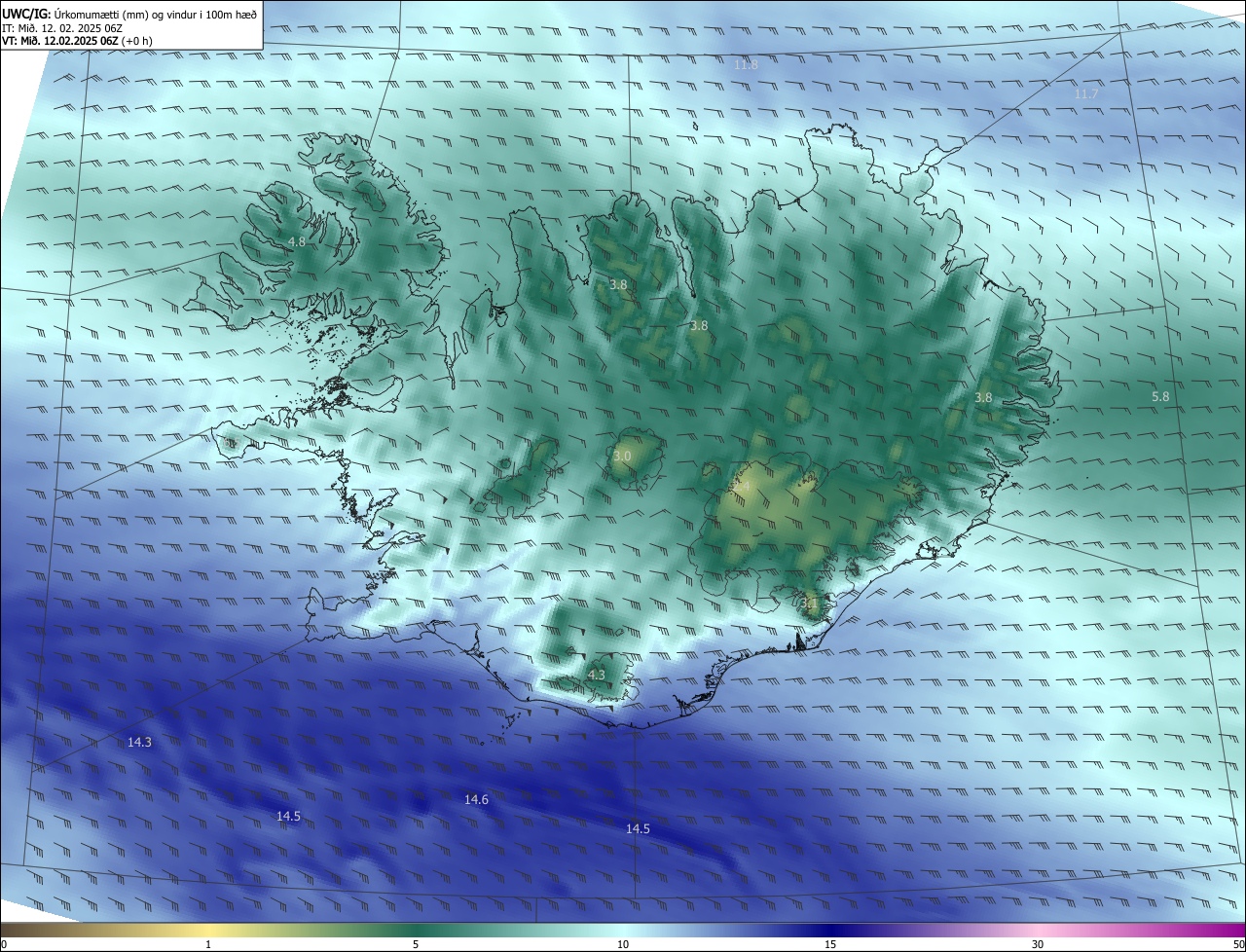Click the legend tick label 0
The width and height of the screenshot is (1246, 952).
pos(4,944)
